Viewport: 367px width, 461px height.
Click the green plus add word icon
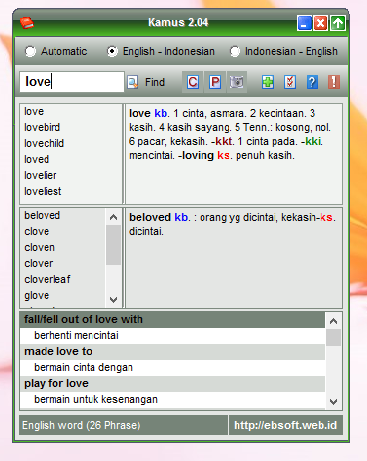[x=268, y=82]
